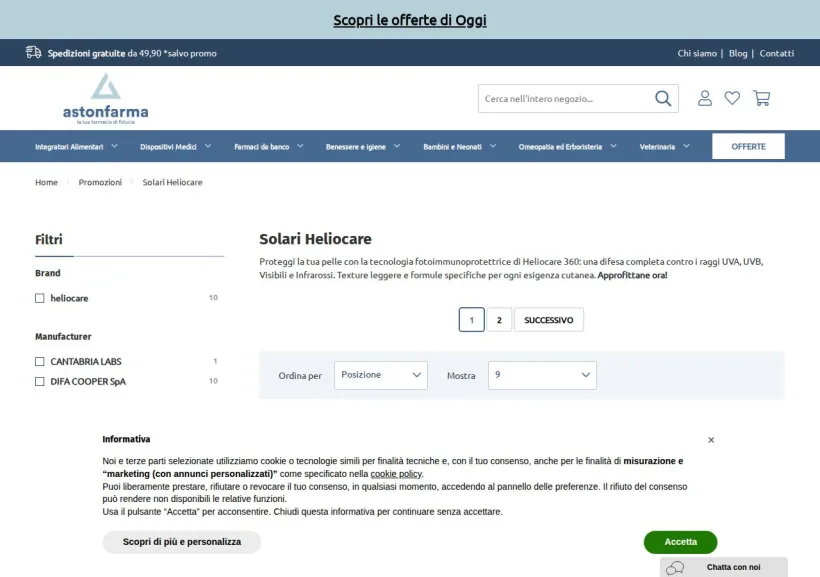Tick the CANTABRIA LABS checkbox
Viewport: 820px width, 577px height.
[40, 361]
